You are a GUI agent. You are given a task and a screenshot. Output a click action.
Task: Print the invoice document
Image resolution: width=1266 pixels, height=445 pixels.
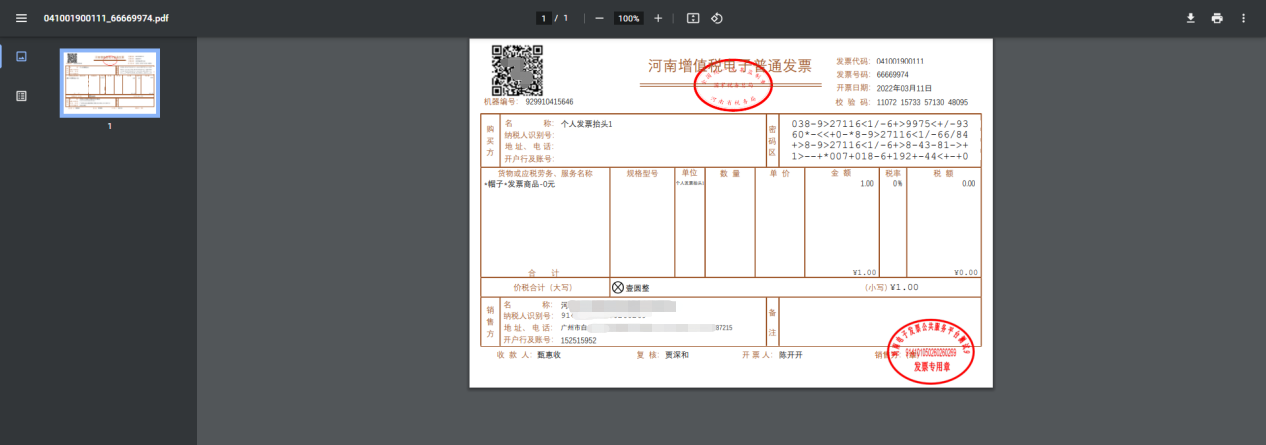1217,18
